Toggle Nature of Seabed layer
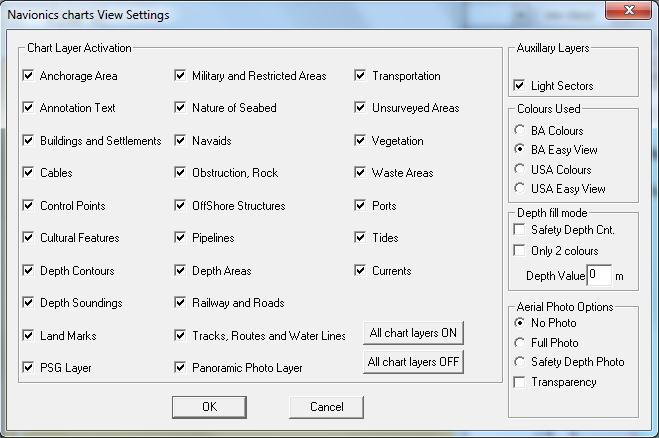 pos(180,108)
